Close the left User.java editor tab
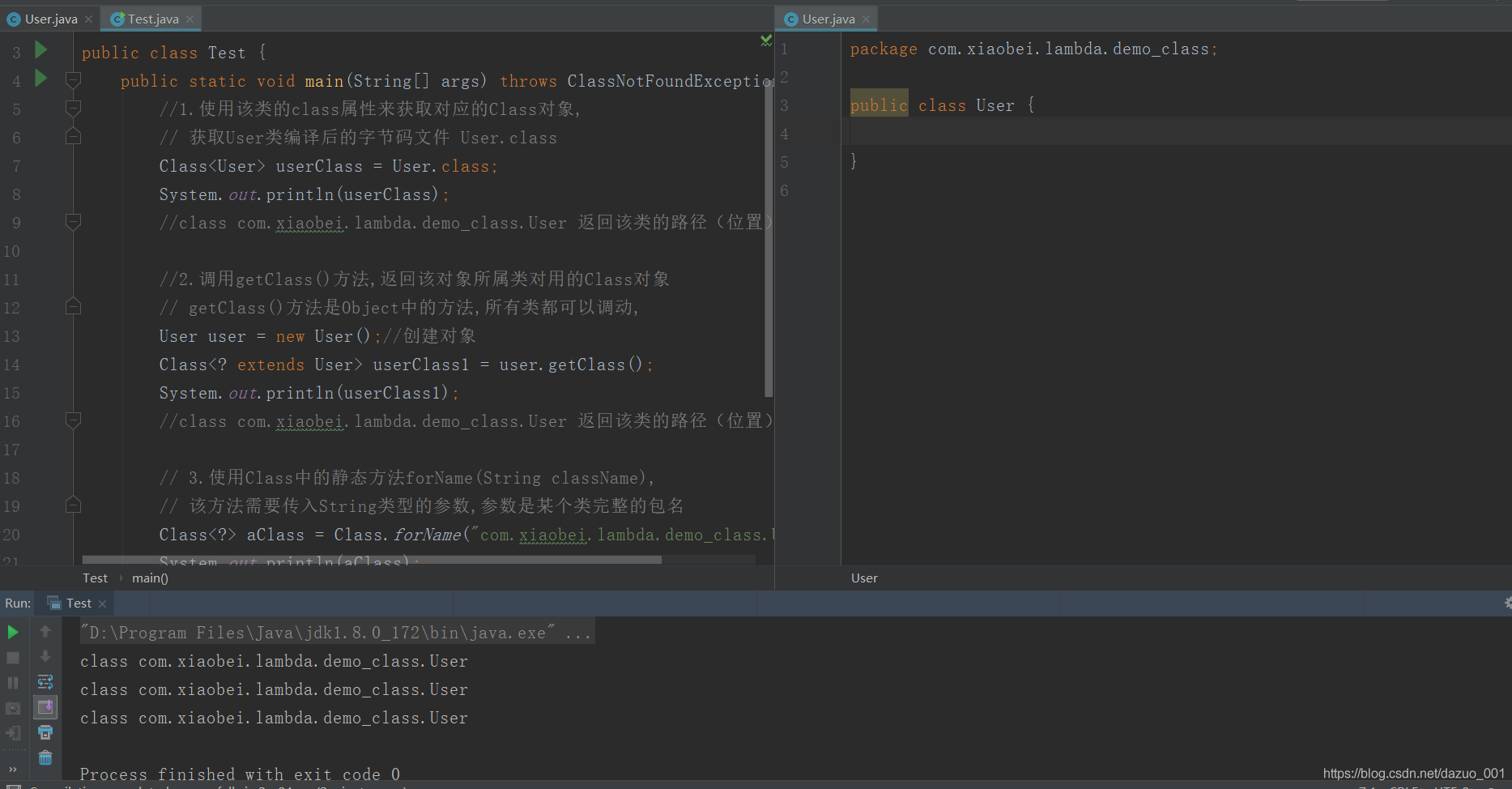1512x789 pixels. (x=88, y=19)
